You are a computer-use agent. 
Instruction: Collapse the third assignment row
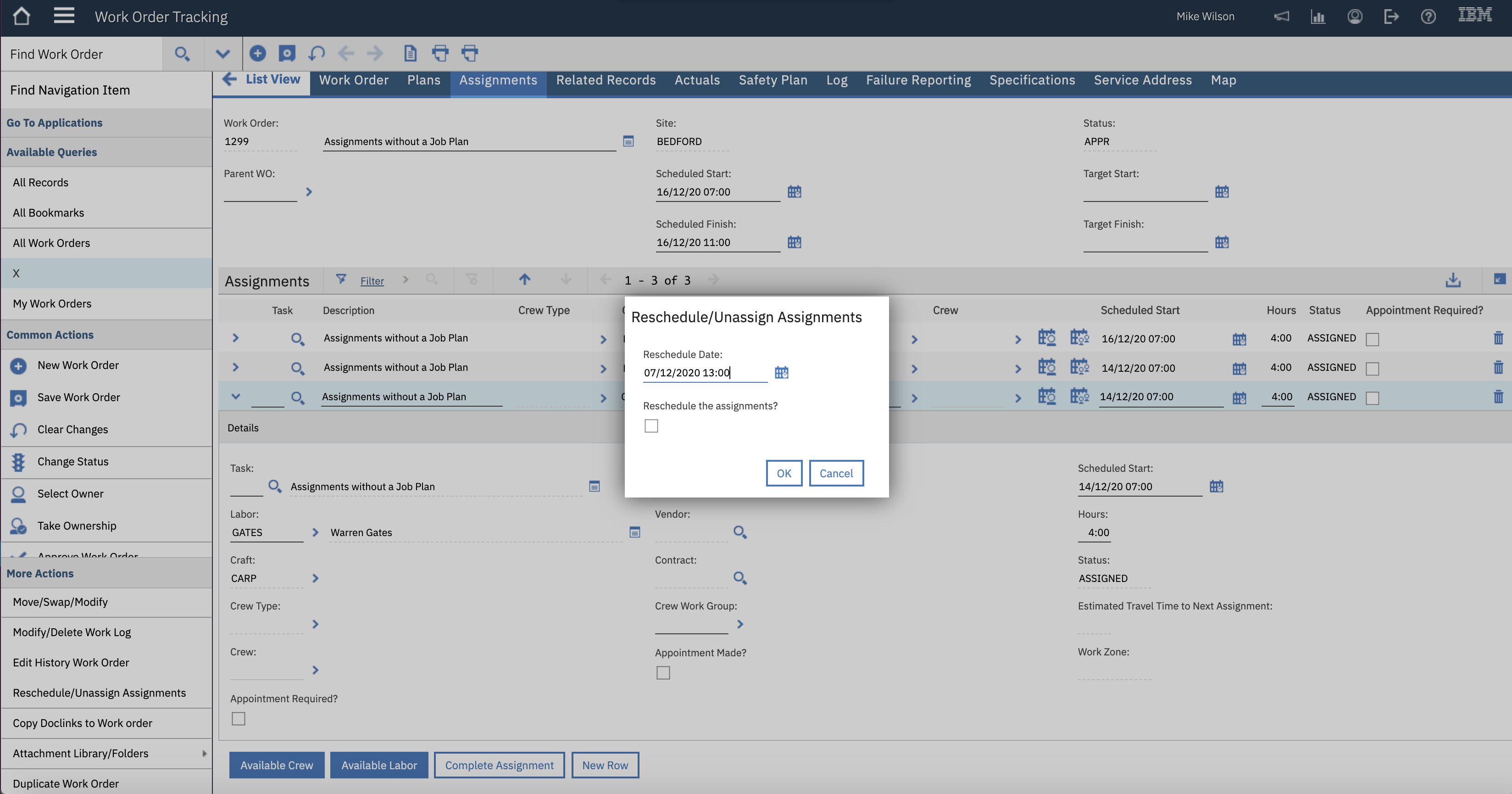point(235,397)
